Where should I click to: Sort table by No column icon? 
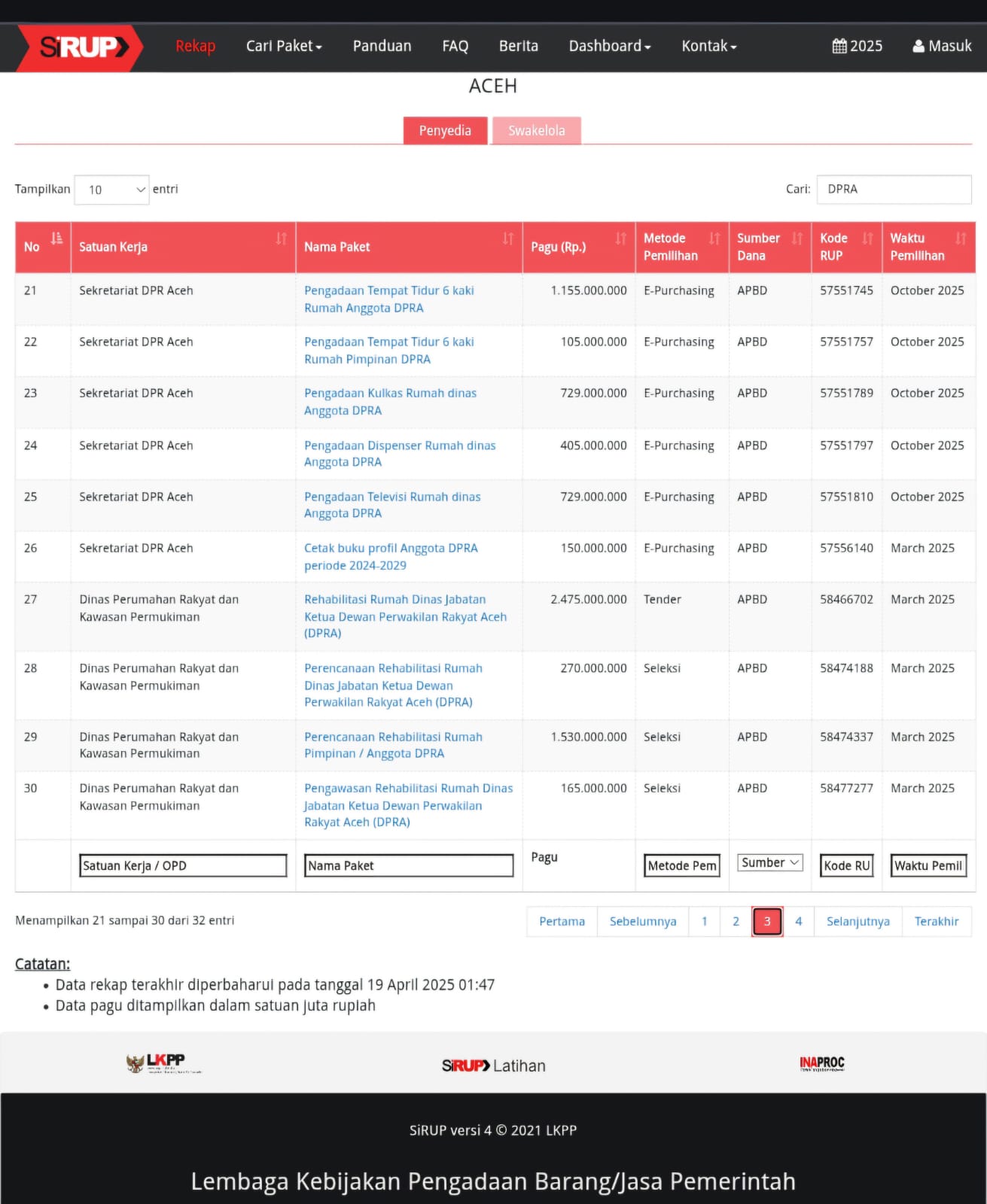pos(56,239)
